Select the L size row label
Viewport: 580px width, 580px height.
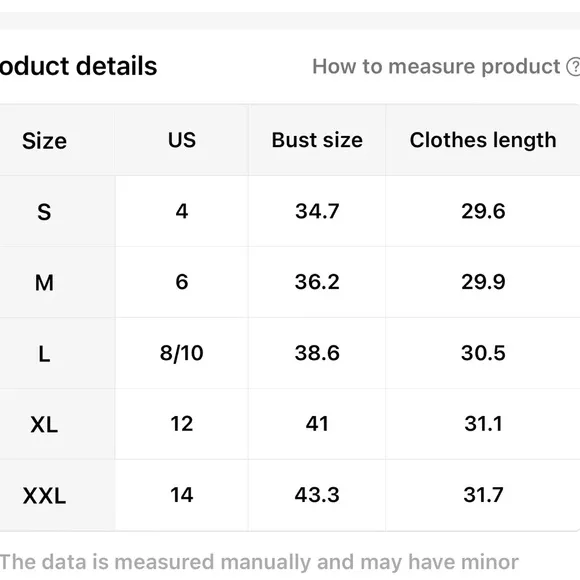tap(44, 354)
